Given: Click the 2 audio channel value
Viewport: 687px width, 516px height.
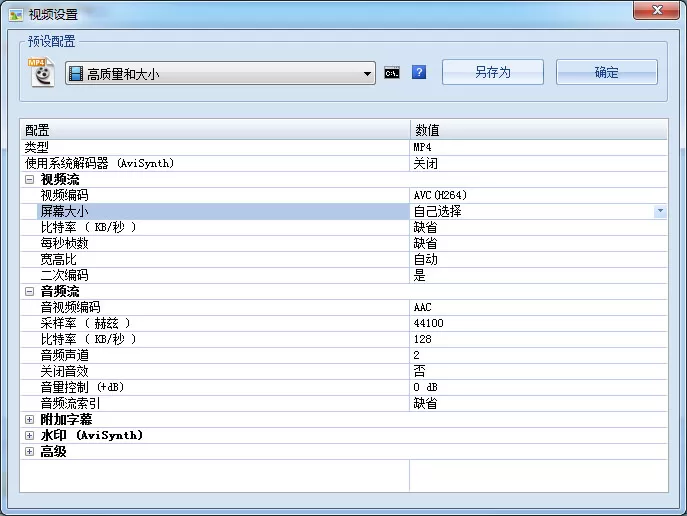Looking at the screenshot, I should (416, 355).
